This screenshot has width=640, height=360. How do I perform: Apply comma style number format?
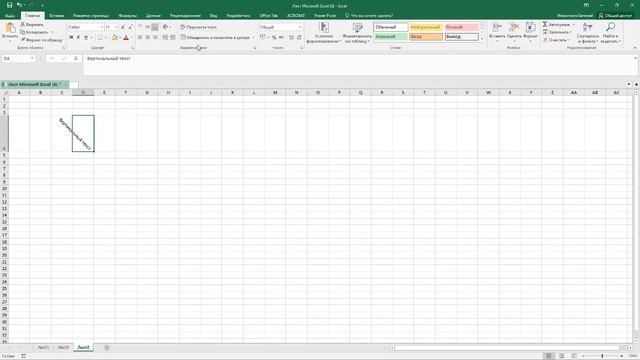pyautogui.click(x=281, y=37)
